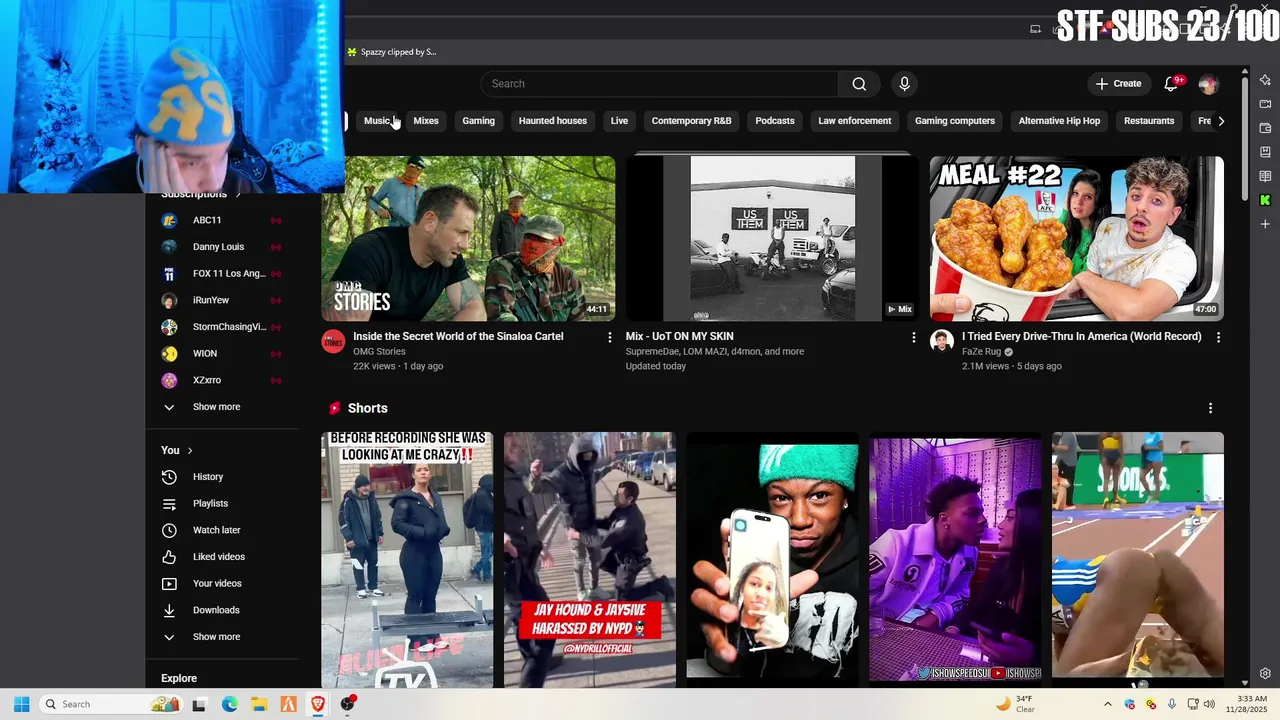Open the green Kick sidebar shortcut

[x=1265, y=200]
